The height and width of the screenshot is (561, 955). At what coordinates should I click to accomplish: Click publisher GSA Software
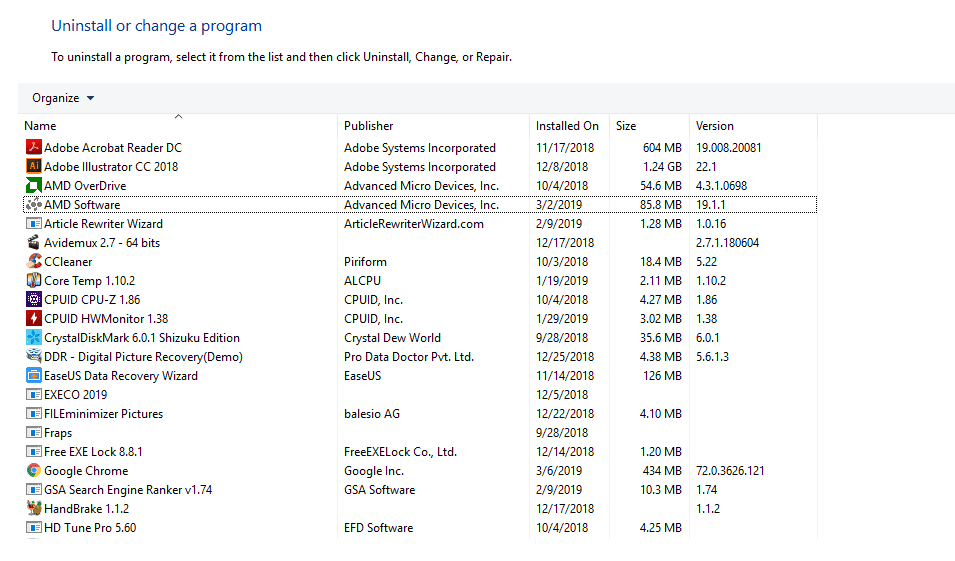click(379, 490)
